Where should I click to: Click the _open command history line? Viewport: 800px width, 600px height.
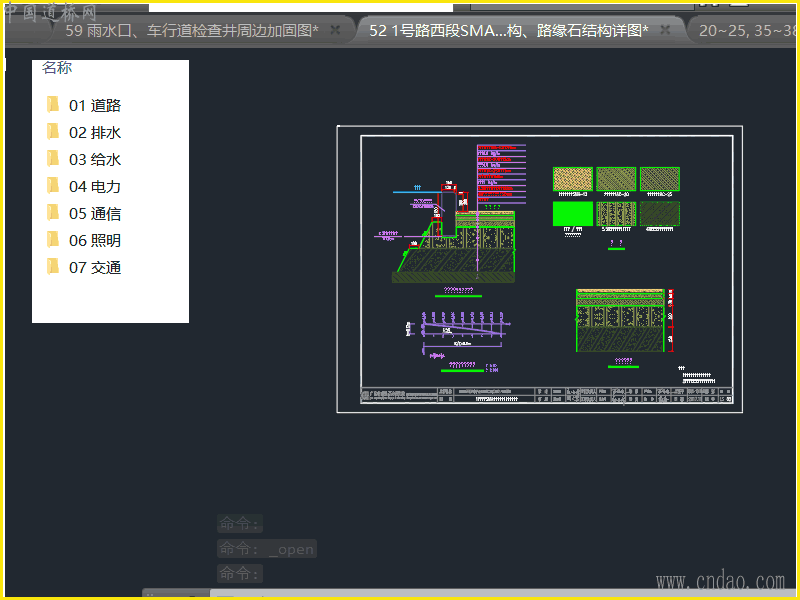(267, 549)
